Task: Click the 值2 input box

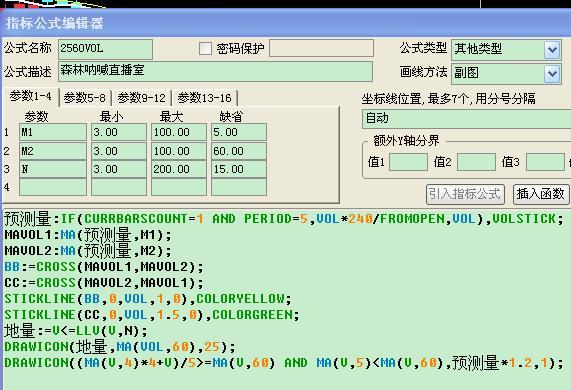Action: [476, 162]
